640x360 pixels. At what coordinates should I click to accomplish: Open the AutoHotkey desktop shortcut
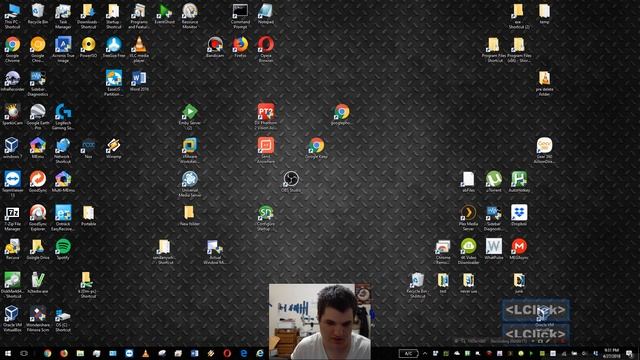pos(519,182)
